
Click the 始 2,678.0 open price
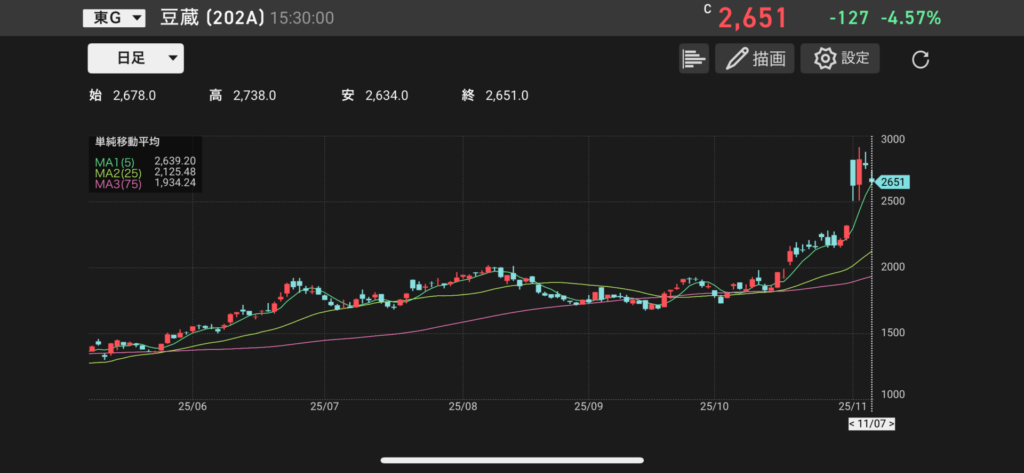tap(122, 96)
